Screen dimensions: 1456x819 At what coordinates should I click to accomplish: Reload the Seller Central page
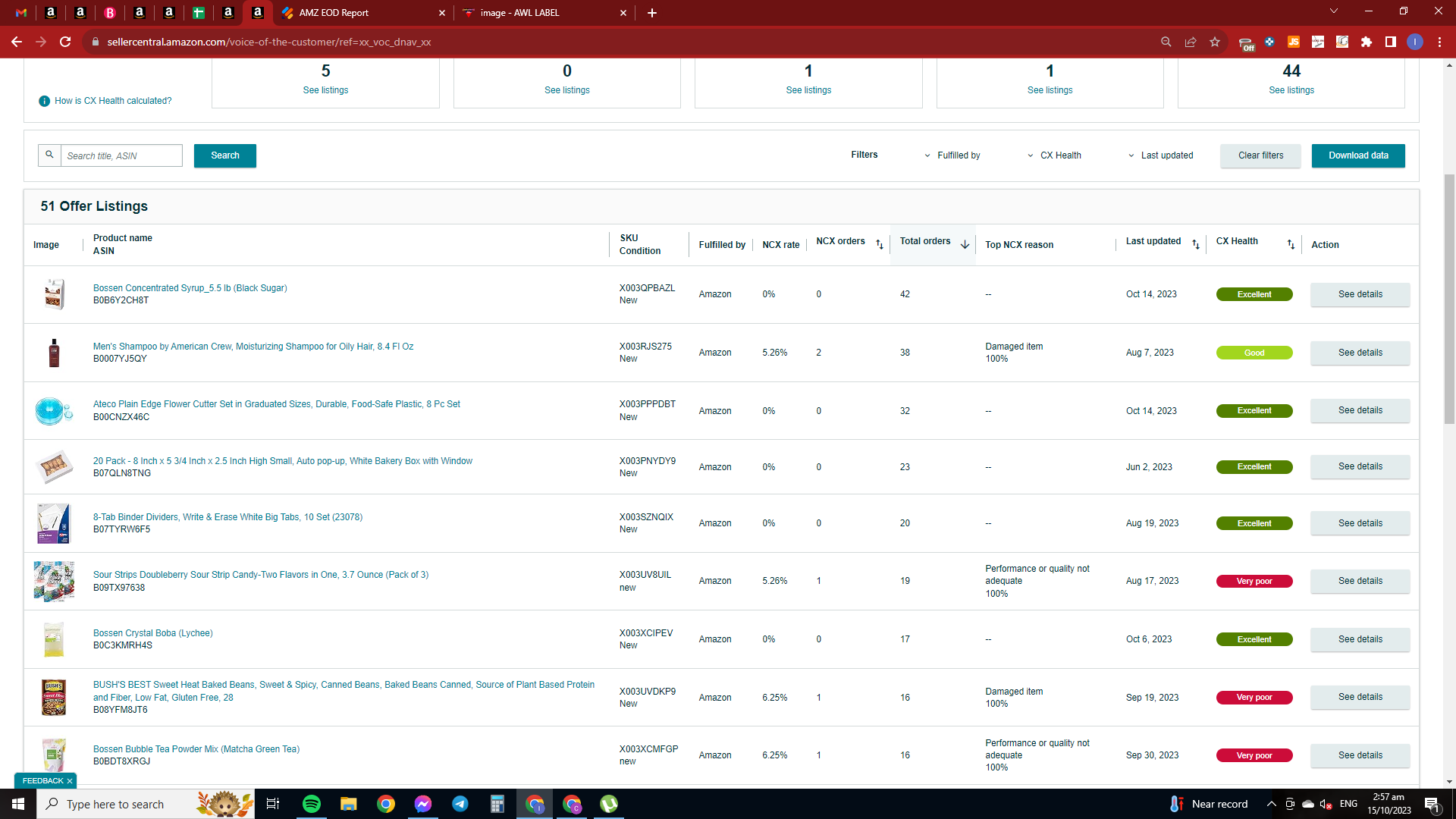click(x=65, y=42)
